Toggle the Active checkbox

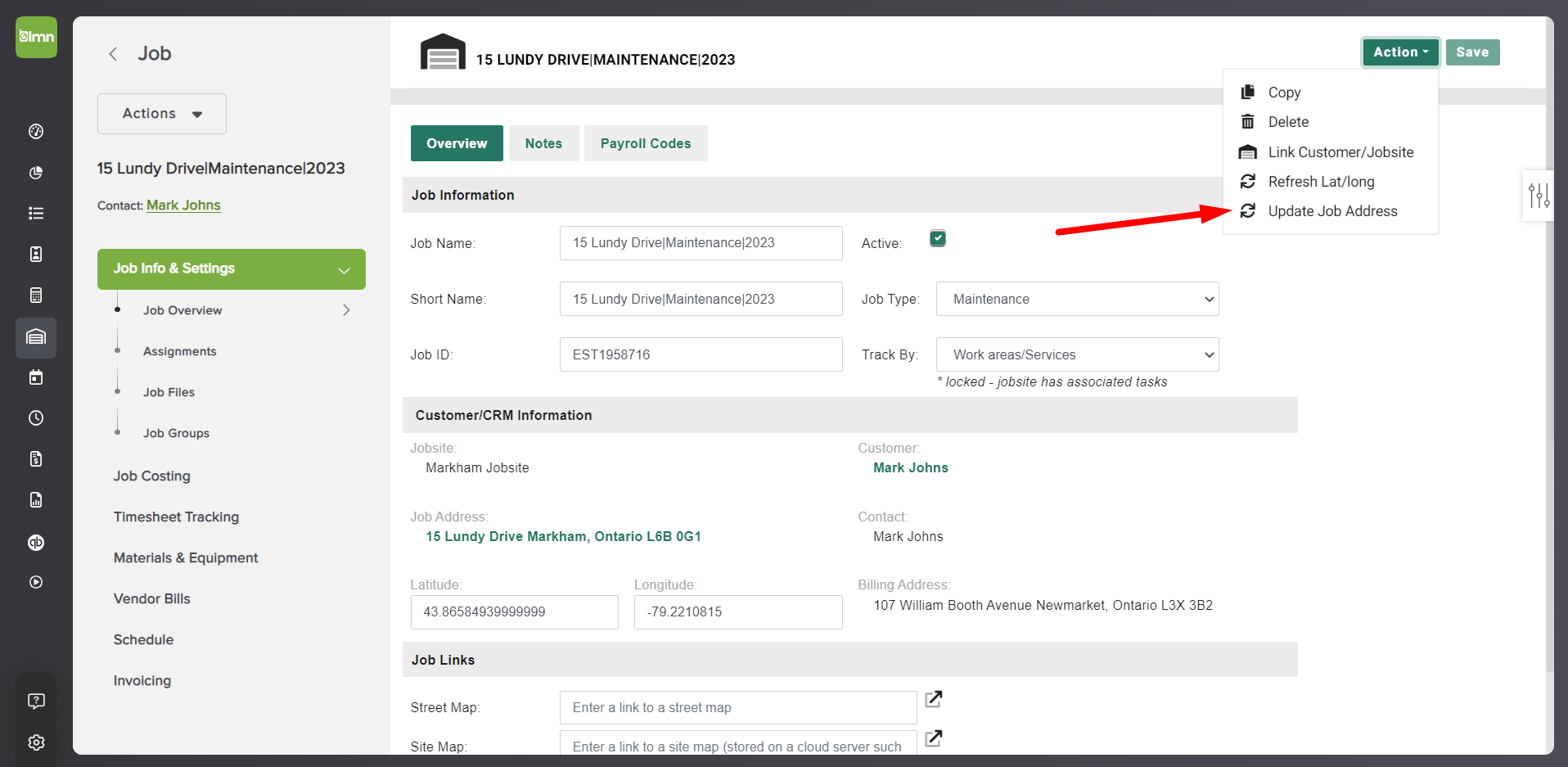(938, 239)
